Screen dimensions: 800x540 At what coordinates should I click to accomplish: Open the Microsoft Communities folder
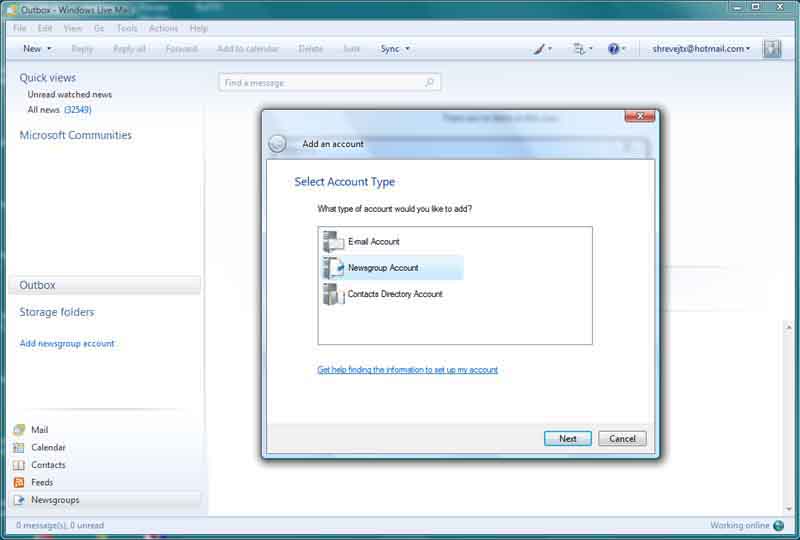pos(76,135)
